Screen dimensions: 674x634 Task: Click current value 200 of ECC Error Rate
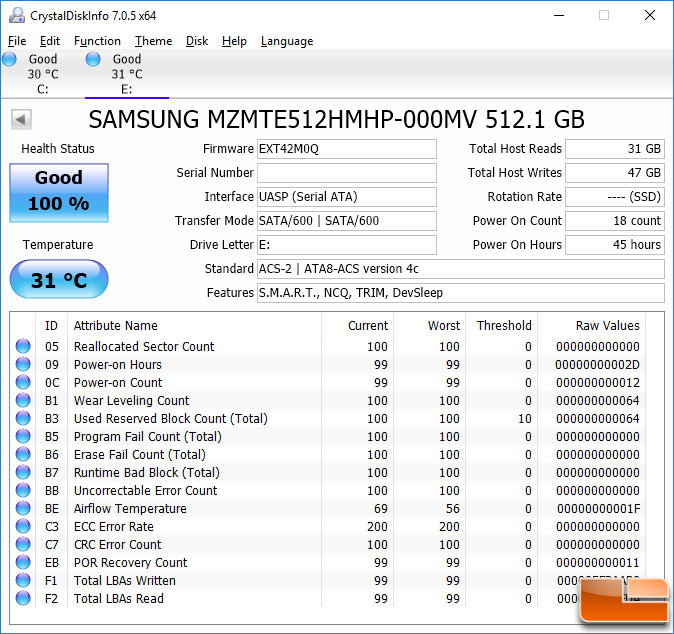pyautogui.click(x=377, y=527)
